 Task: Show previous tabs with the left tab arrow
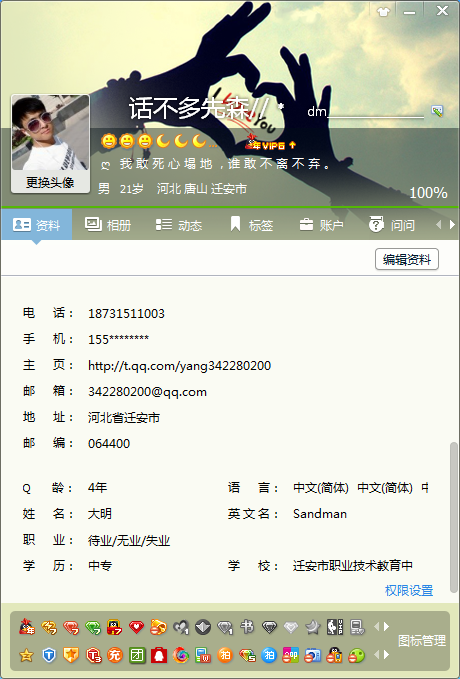(x=439, y=224)
